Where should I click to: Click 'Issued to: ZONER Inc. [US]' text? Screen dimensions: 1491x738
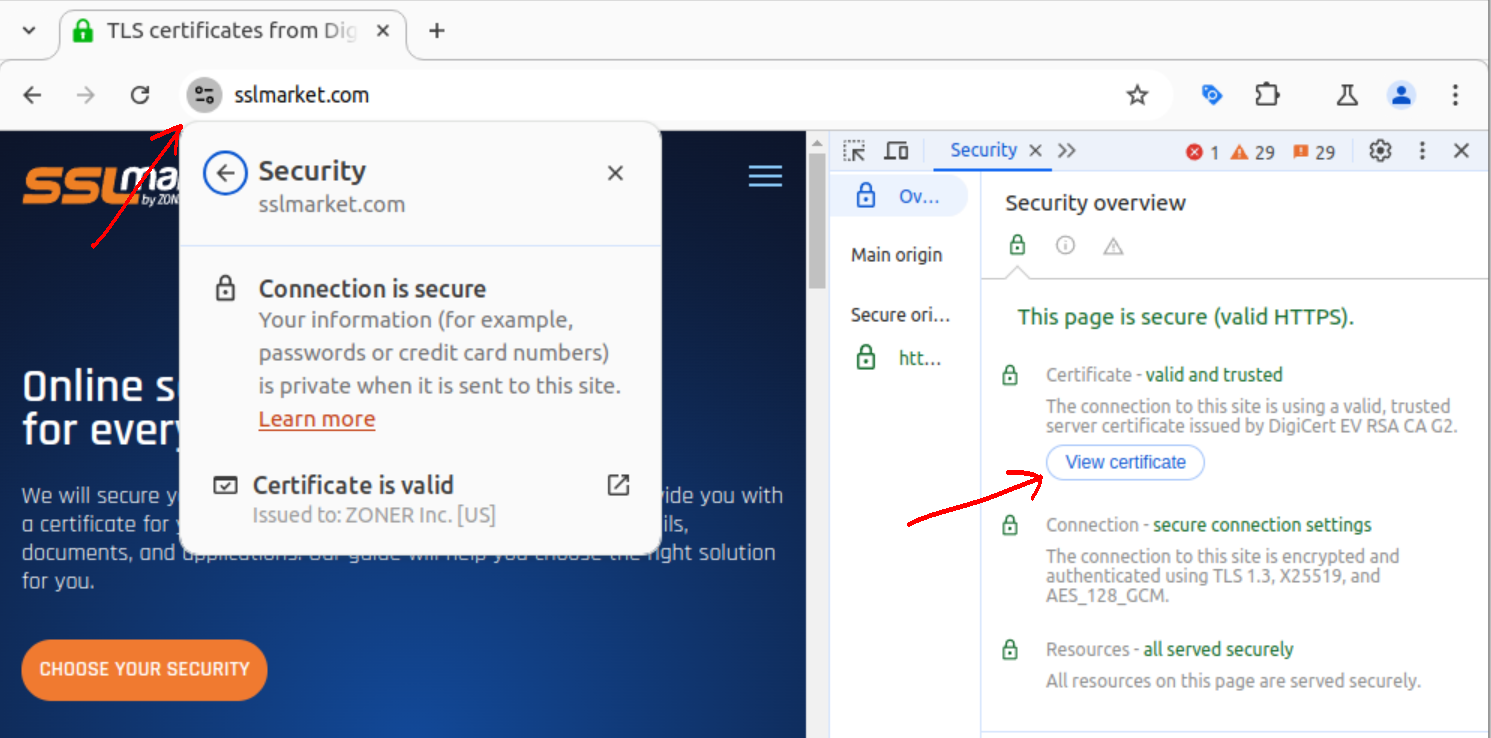click(373, 516)
